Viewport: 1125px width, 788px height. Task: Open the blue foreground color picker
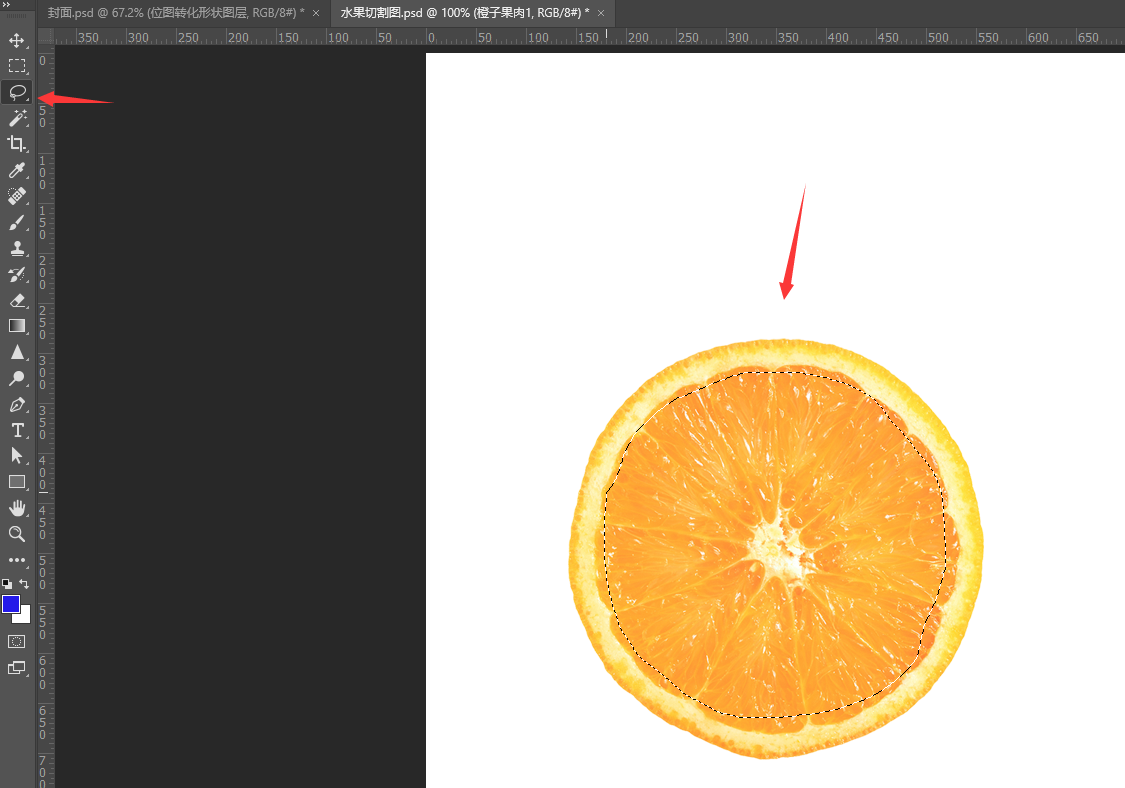point(10,604)
